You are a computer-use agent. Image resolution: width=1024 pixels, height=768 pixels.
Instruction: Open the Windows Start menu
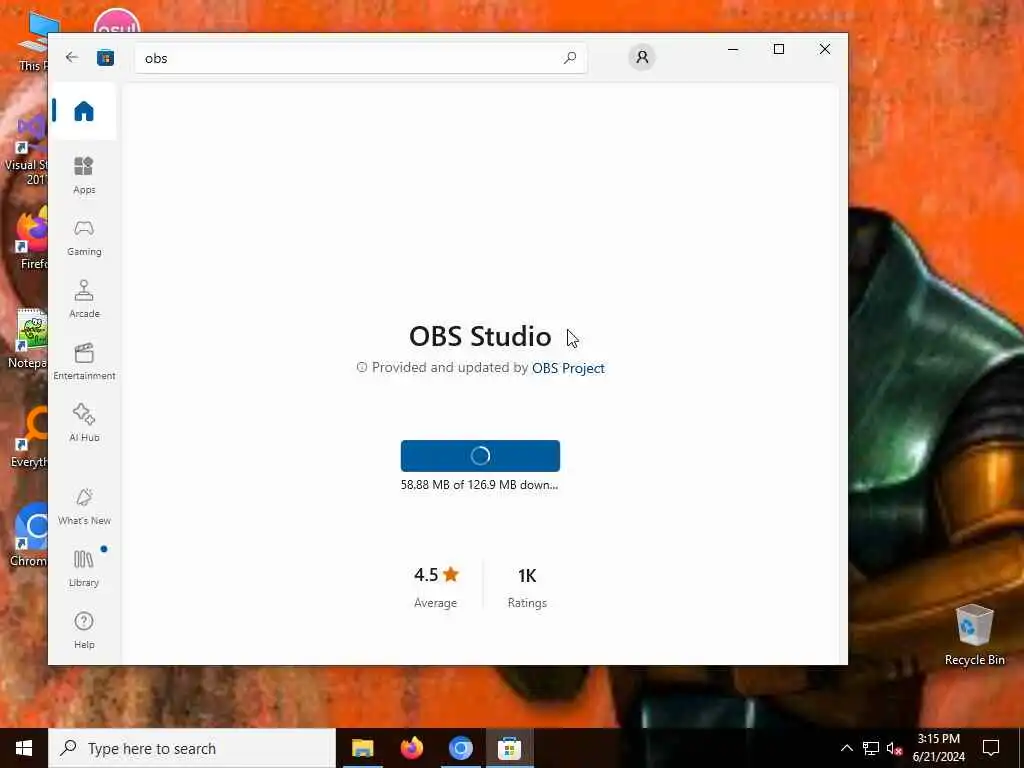(24, 748)
